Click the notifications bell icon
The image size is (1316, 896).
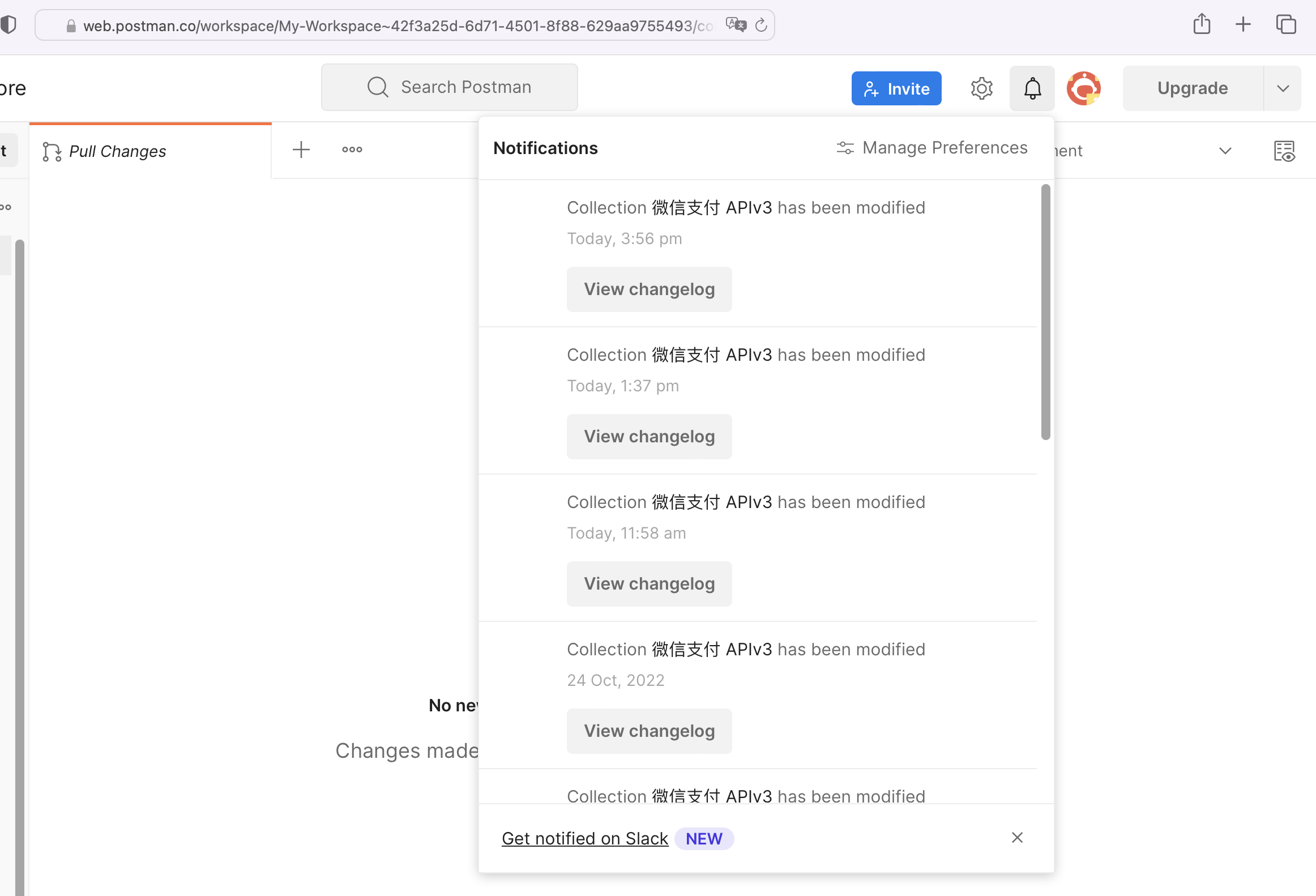[x=1032, y=88]
